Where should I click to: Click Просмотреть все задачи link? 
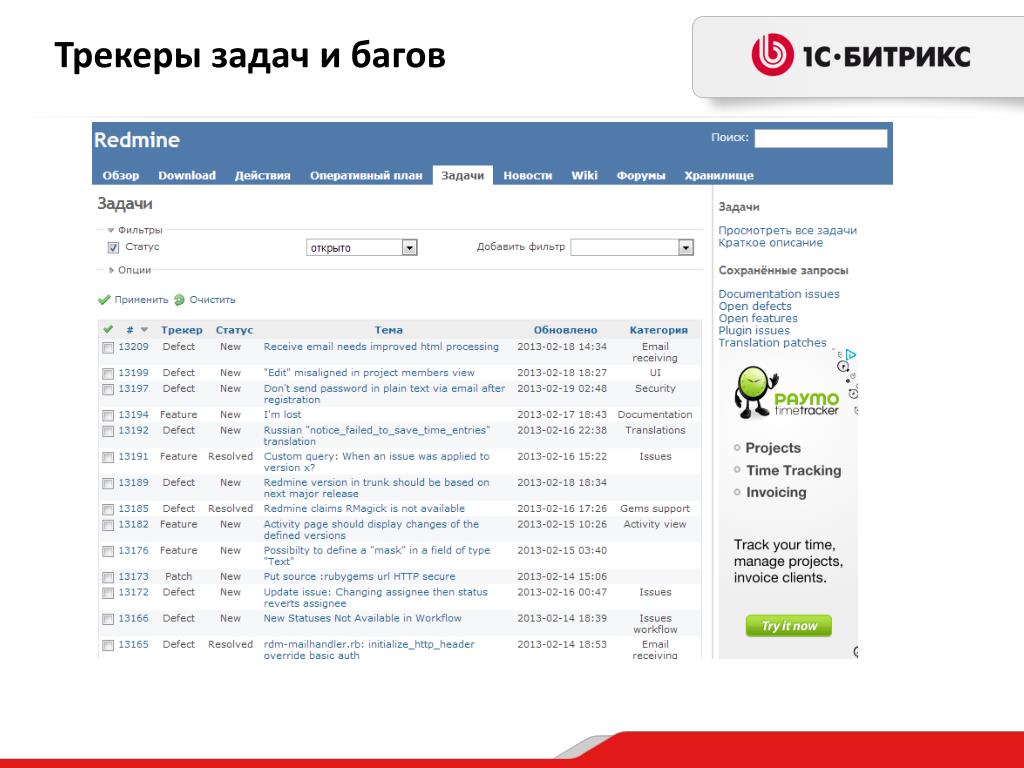click(788, 230)
